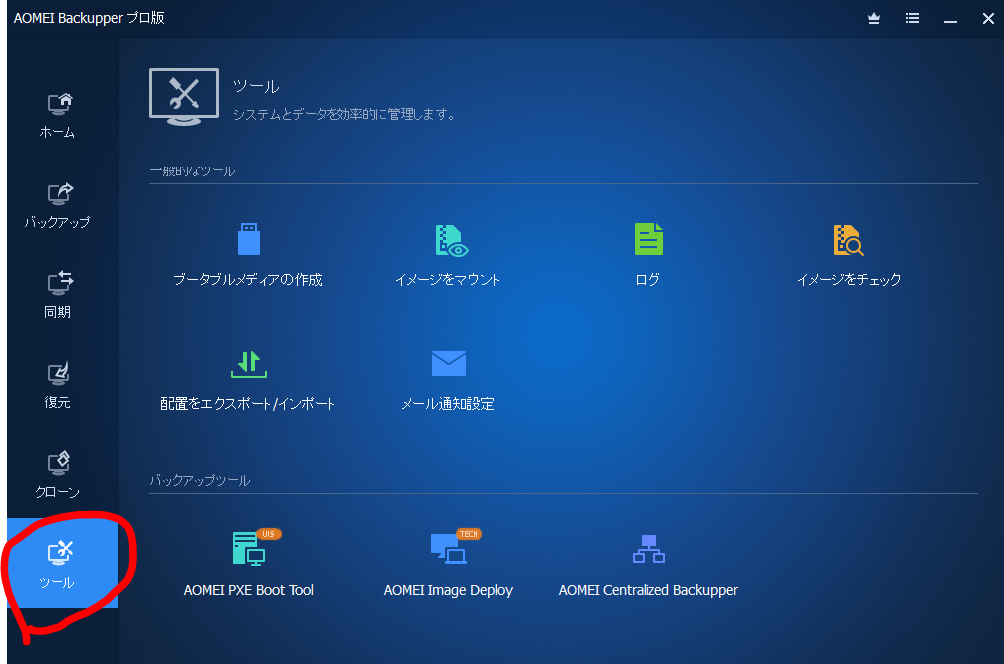
Task: Click the イメージをマウント label
Action: pos(448,279)
